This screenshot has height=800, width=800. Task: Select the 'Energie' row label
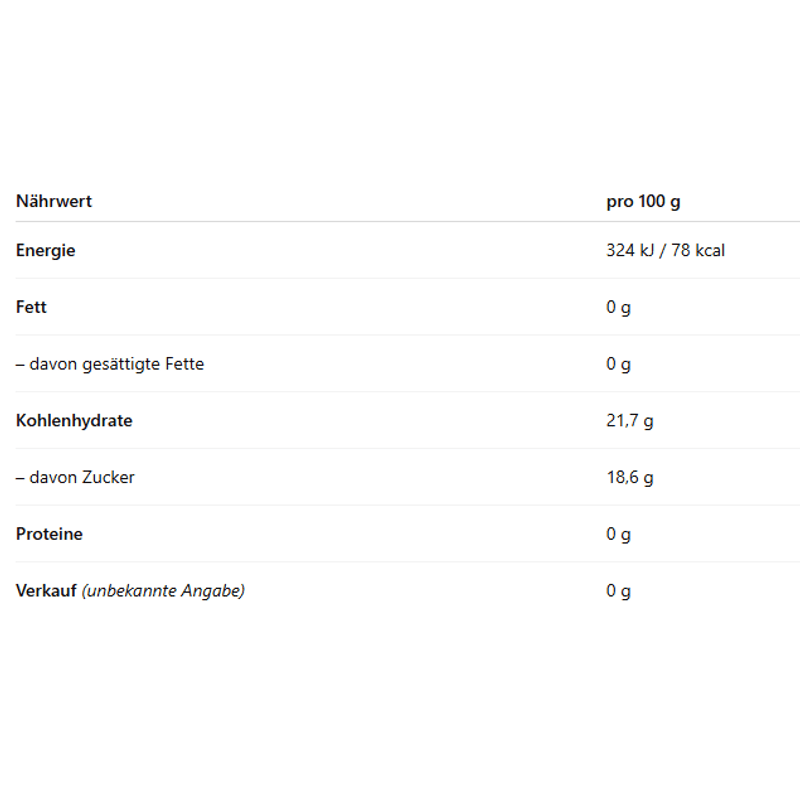46,250
